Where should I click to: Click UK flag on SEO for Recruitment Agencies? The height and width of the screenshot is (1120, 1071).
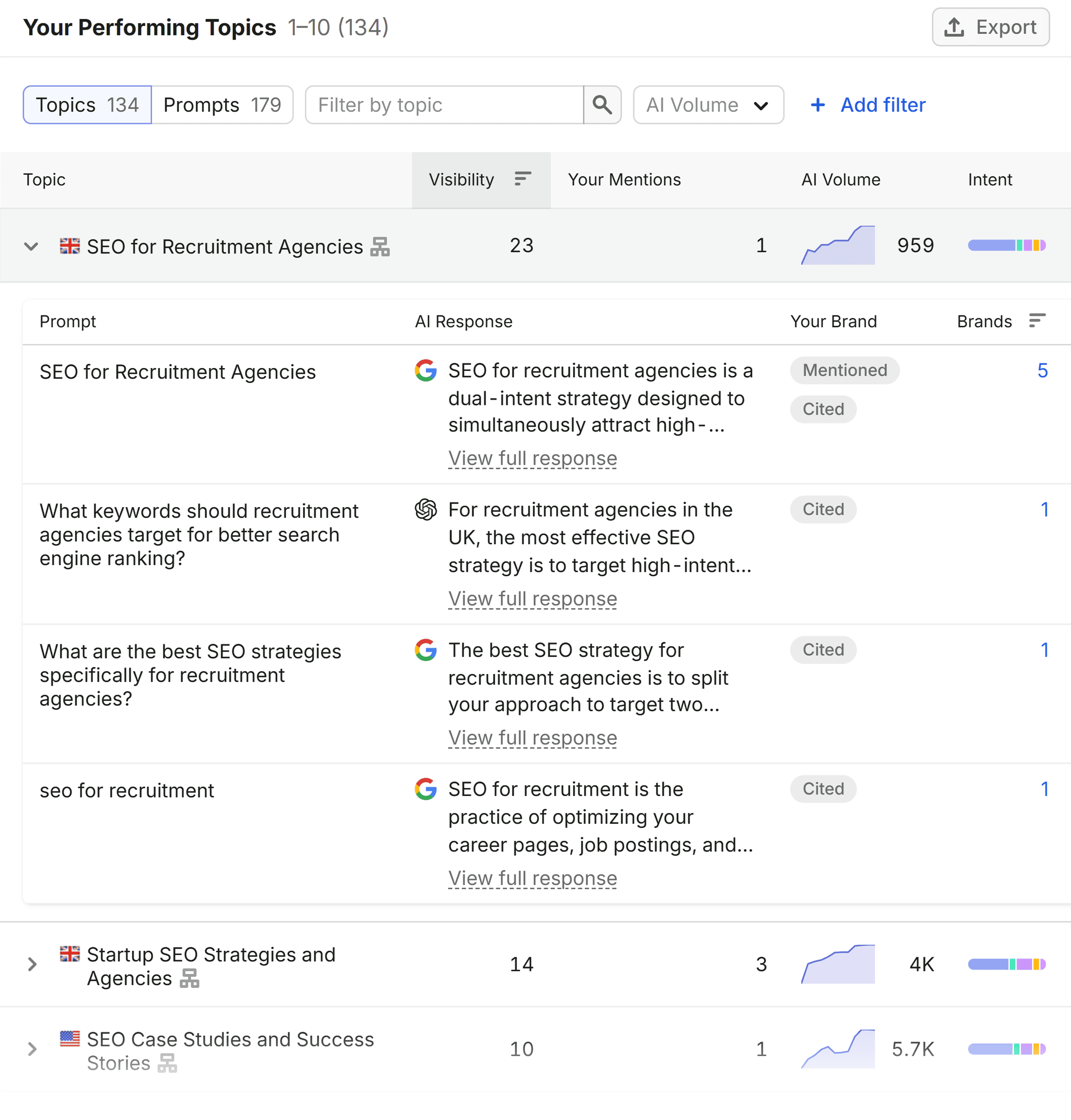[x=70, y=246]
